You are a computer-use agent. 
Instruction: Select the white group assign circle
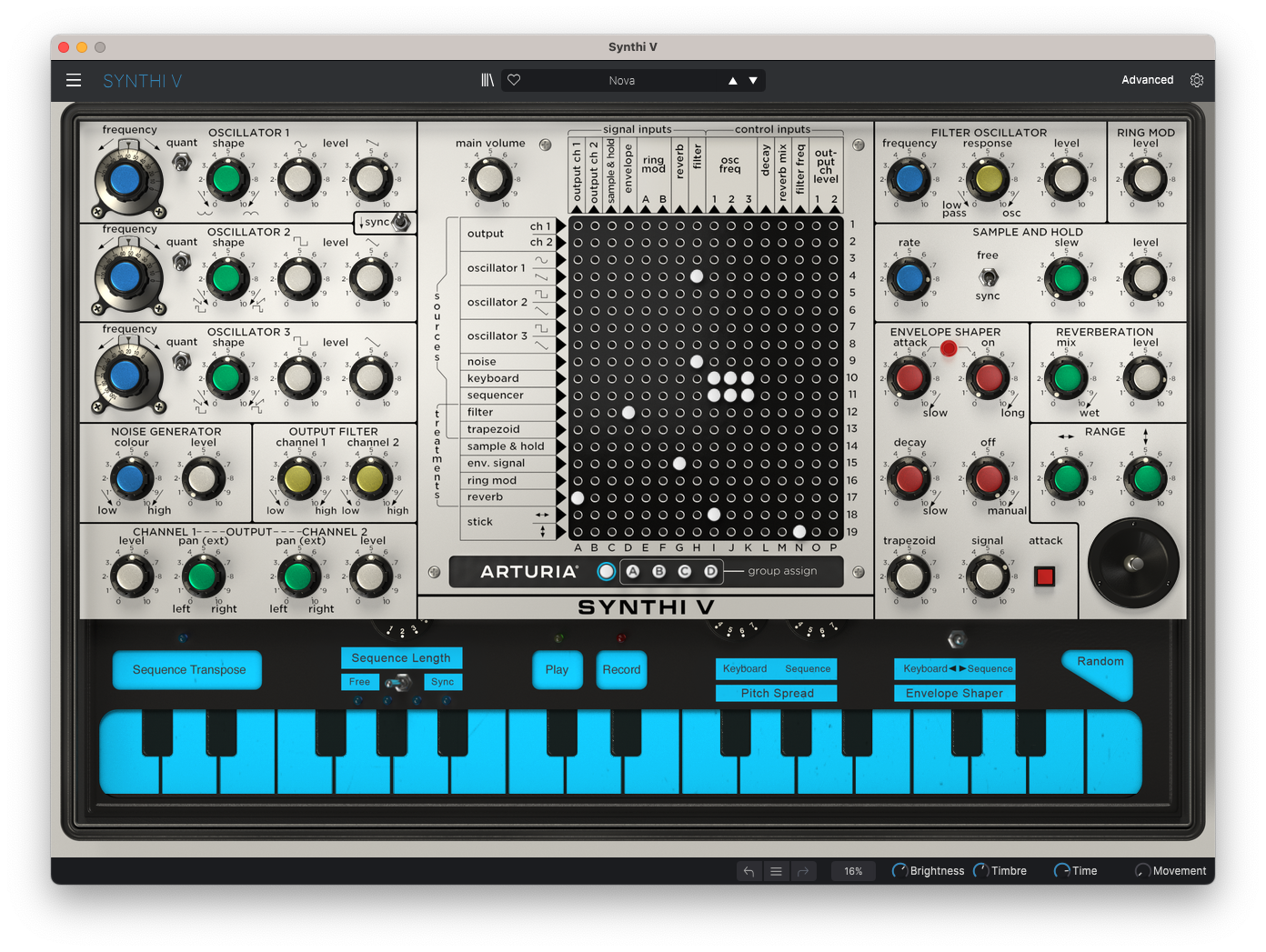point(606,572)
